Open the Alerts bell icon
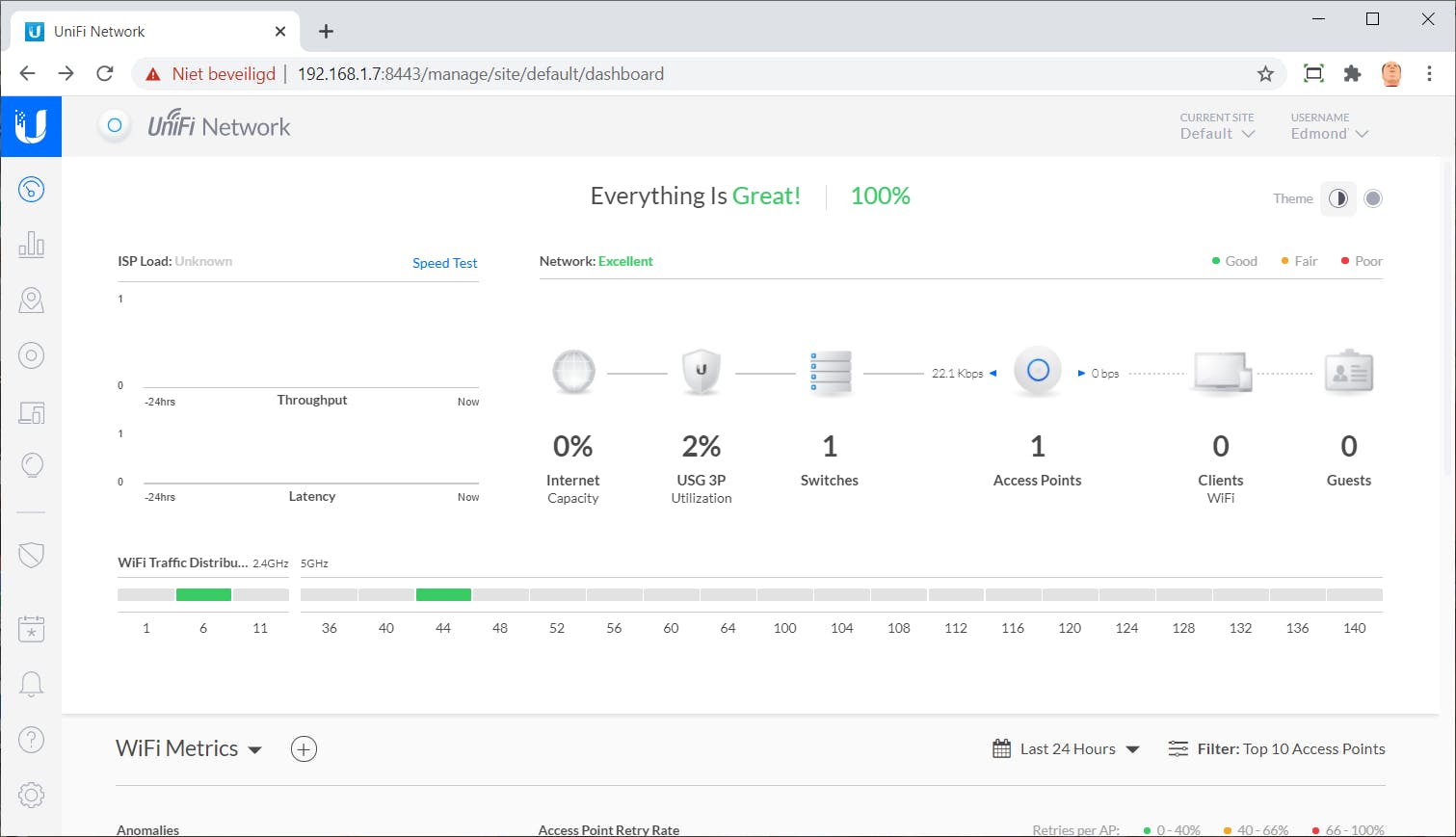Viewport: 1456px width, 837px height. pyautogui.click(x=31, y=684)
